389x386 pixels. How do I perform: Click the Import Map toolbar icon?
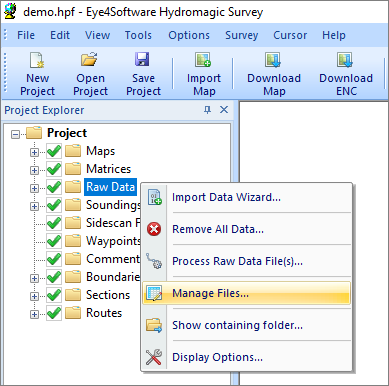pyautogui.click(x=203, y=60)
